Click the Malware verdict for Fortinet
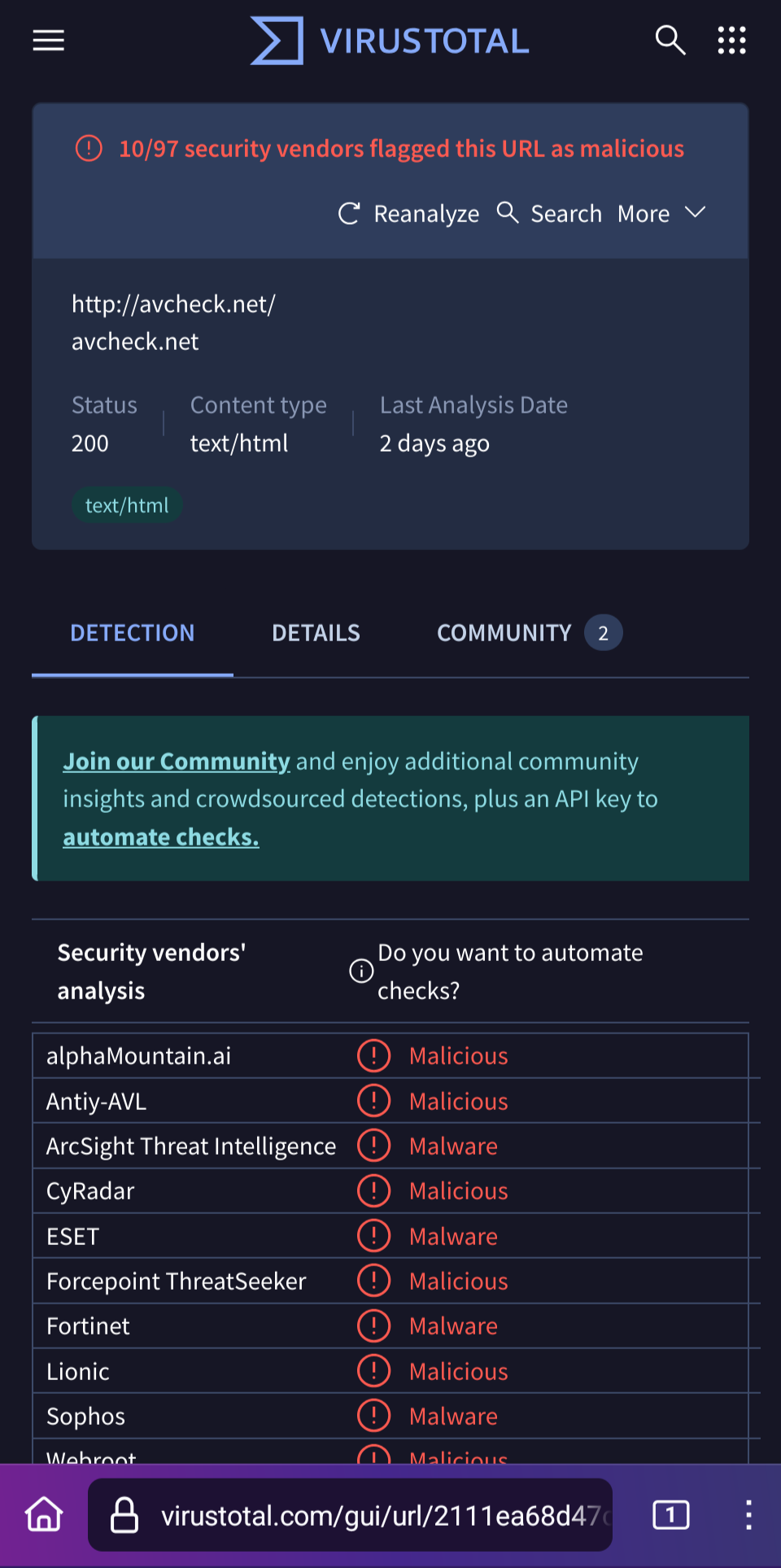 (x=453, y=1326)
